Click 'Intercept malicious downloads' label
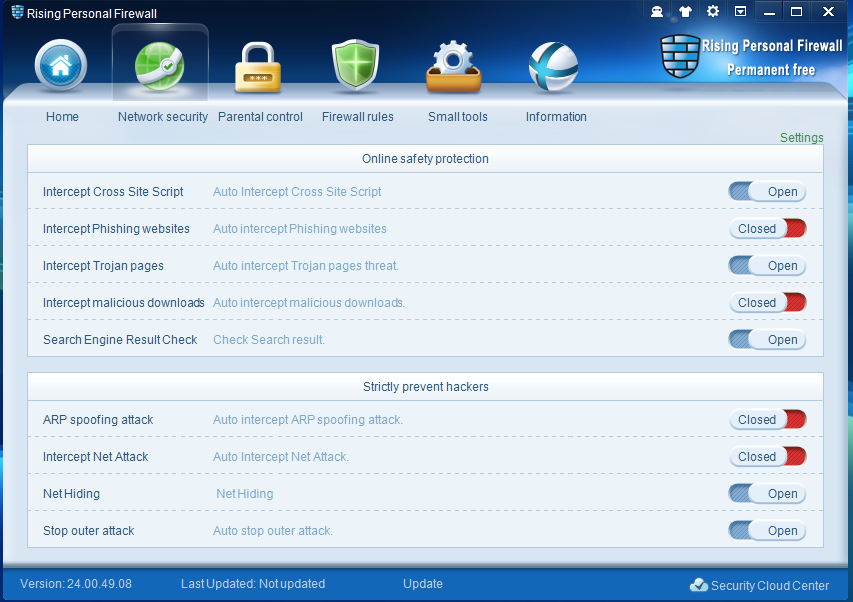 [123, 302]
